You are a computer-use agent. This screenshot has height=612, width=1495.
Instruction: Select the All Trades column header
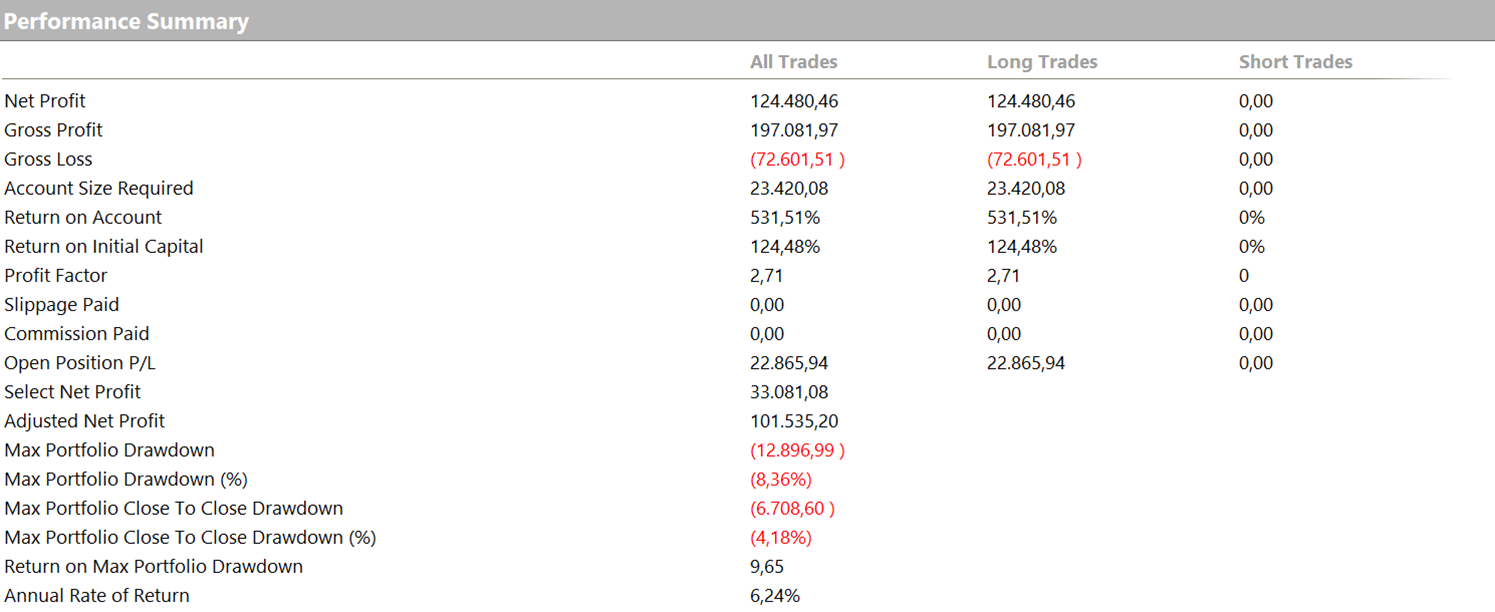coord(793,62)
